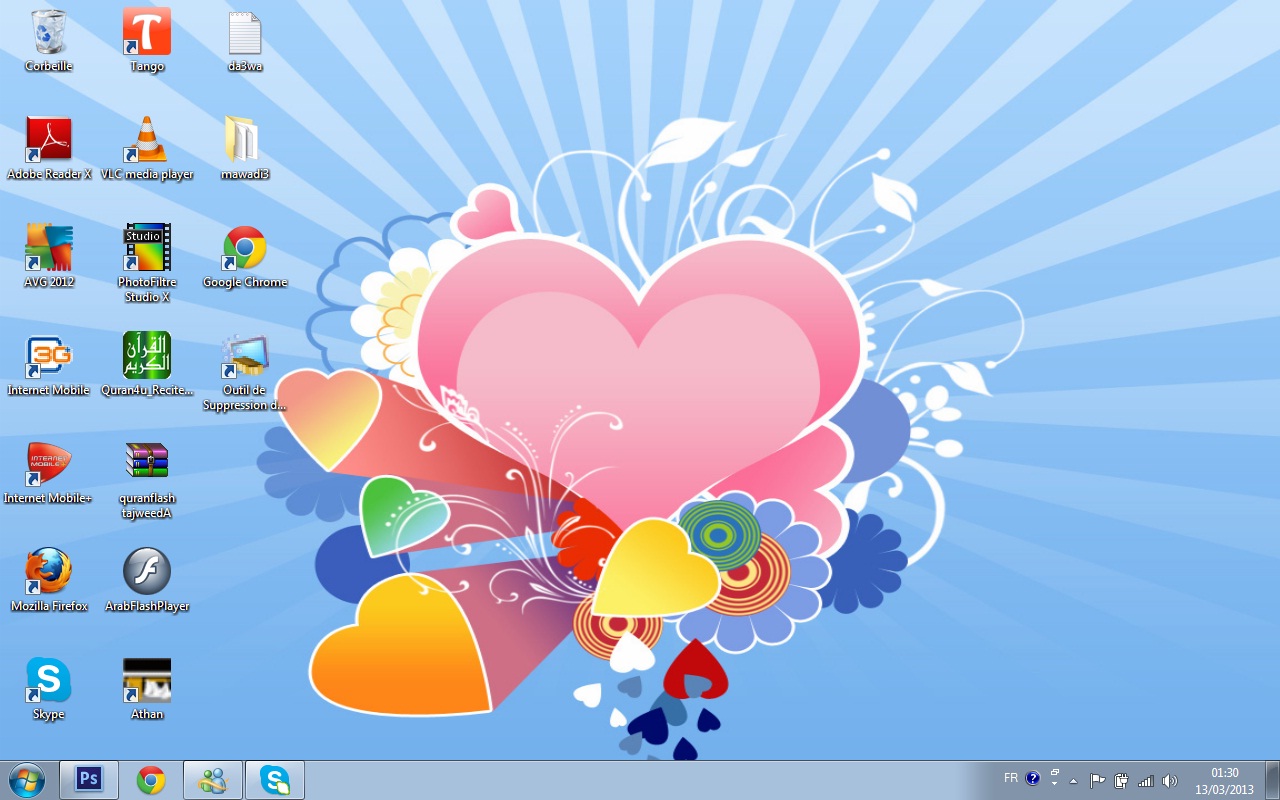The image size is (1280, 800).
Task: Open the language bar options arrow
Action: click(x=1055, y=783)
